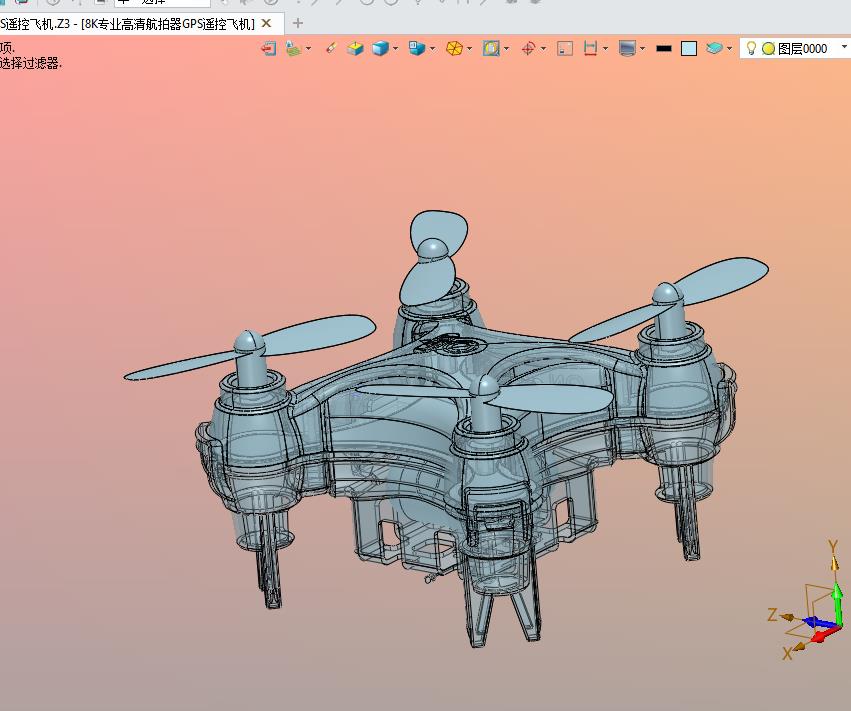Open dropdown arrow beside blue shaded cube
The image size is (851, 711).
pos(396,49)
